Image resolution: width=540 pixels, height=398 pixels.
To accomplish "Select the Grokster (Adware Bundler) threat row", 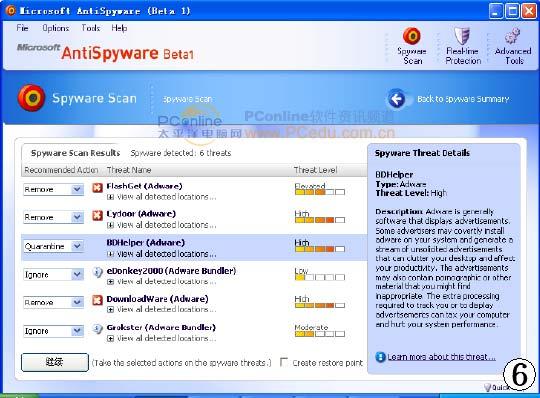I will [194, 333].
